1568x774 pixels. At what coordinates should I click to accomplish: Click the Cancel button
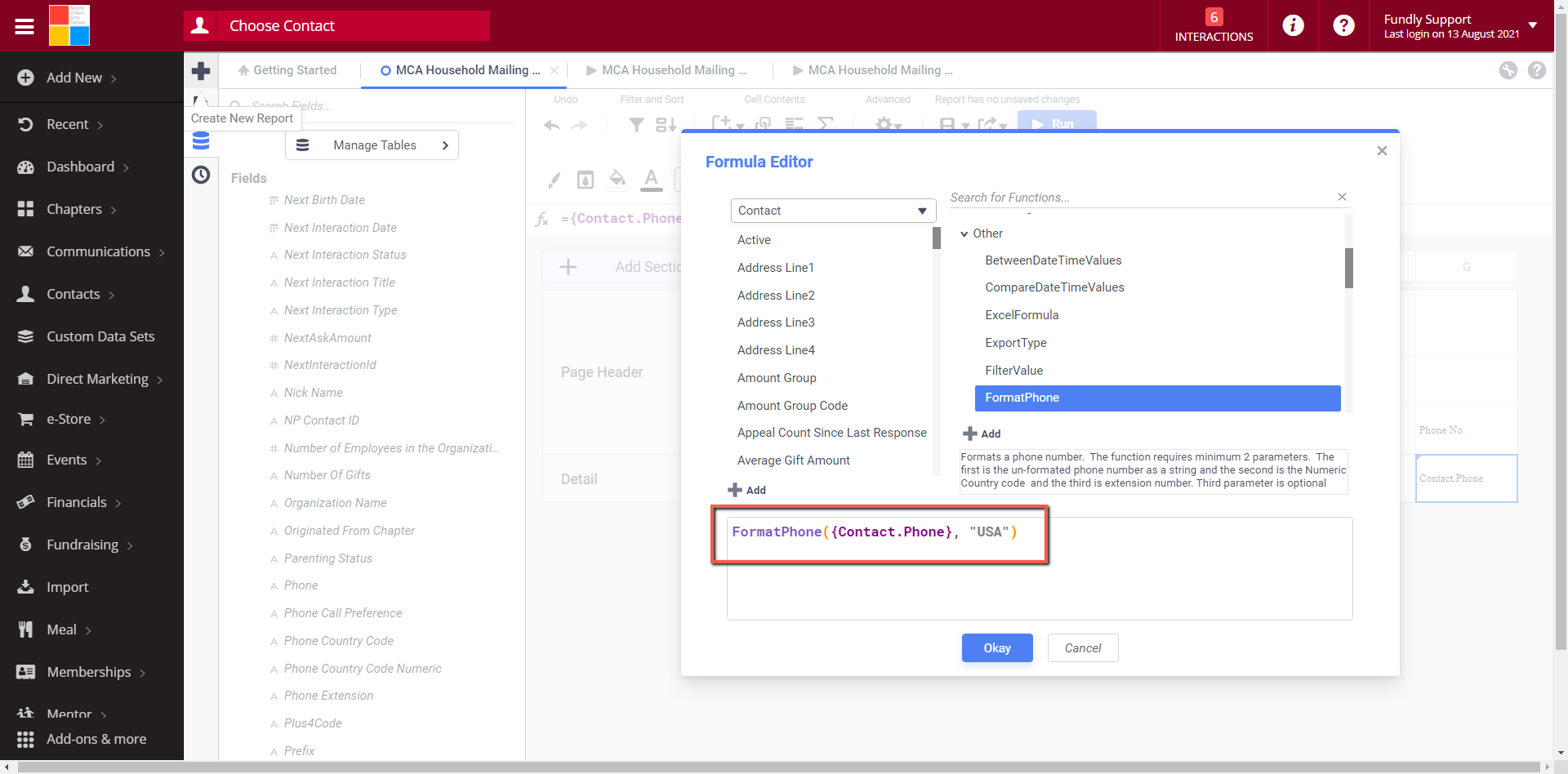(x=1083, y=648)
